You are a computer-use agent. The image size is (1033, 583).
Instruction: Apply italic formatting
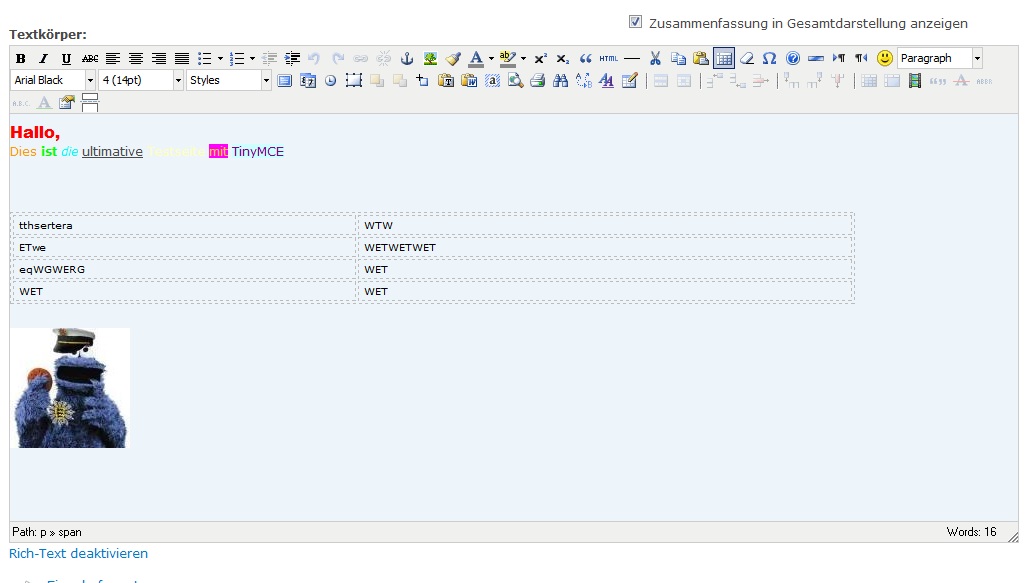pos(43,59)
